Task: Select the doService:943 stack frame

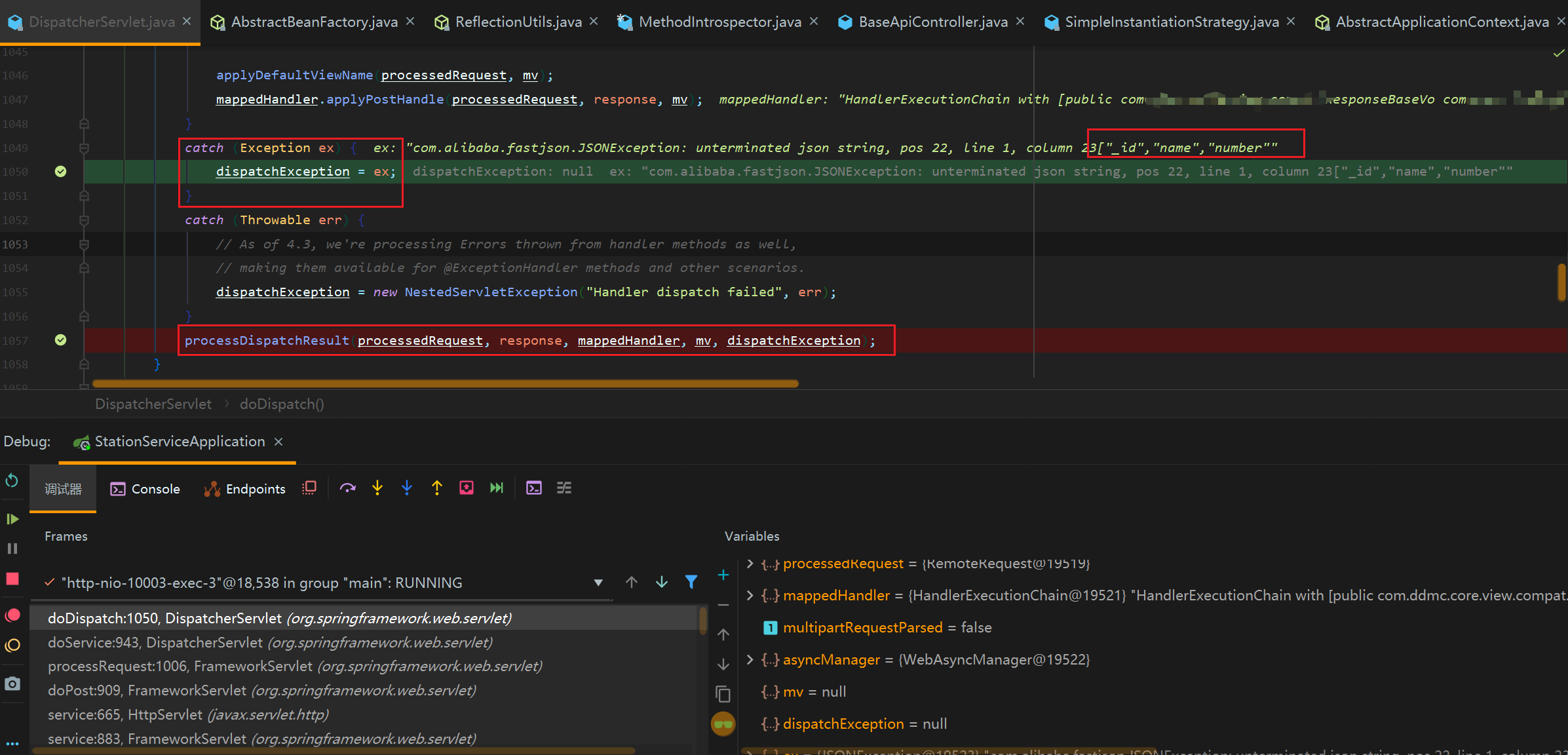Action: (270, 642)
